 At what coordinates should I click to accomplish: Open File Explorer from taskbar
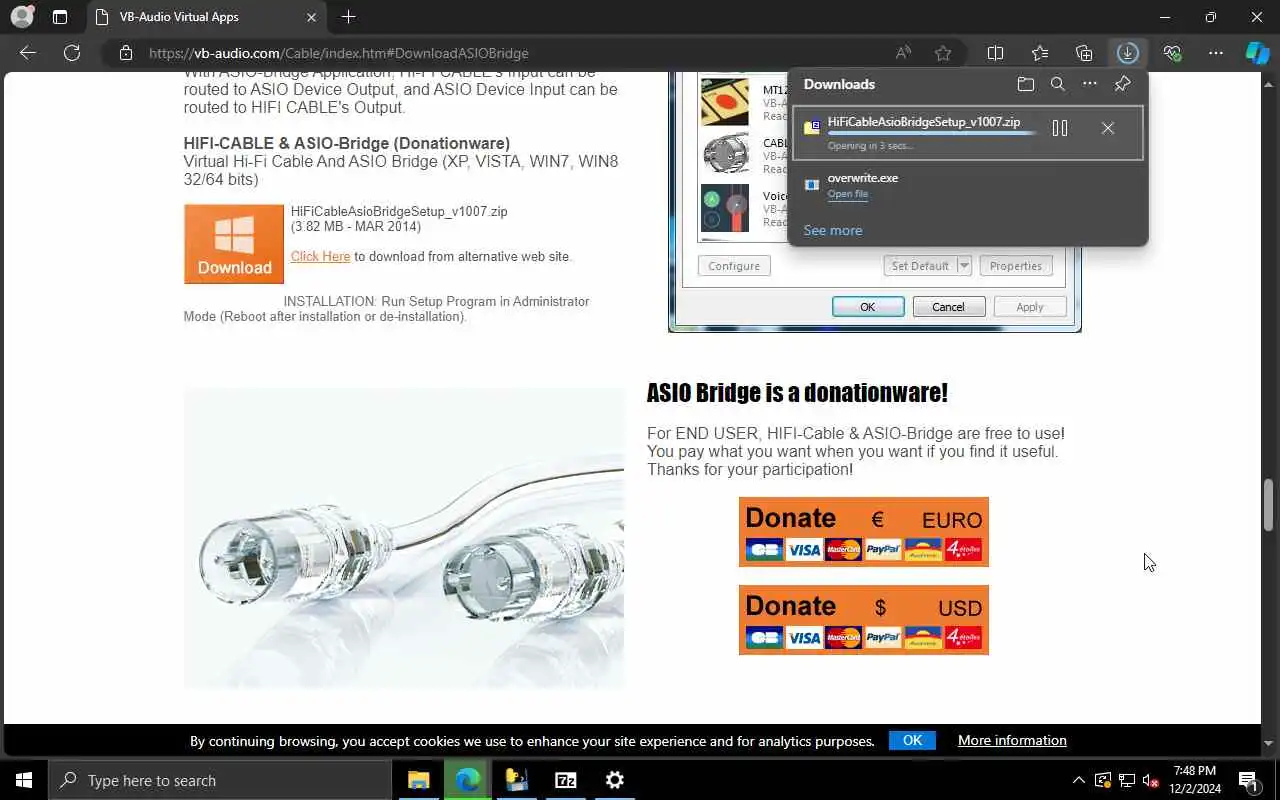pos(418,780)
